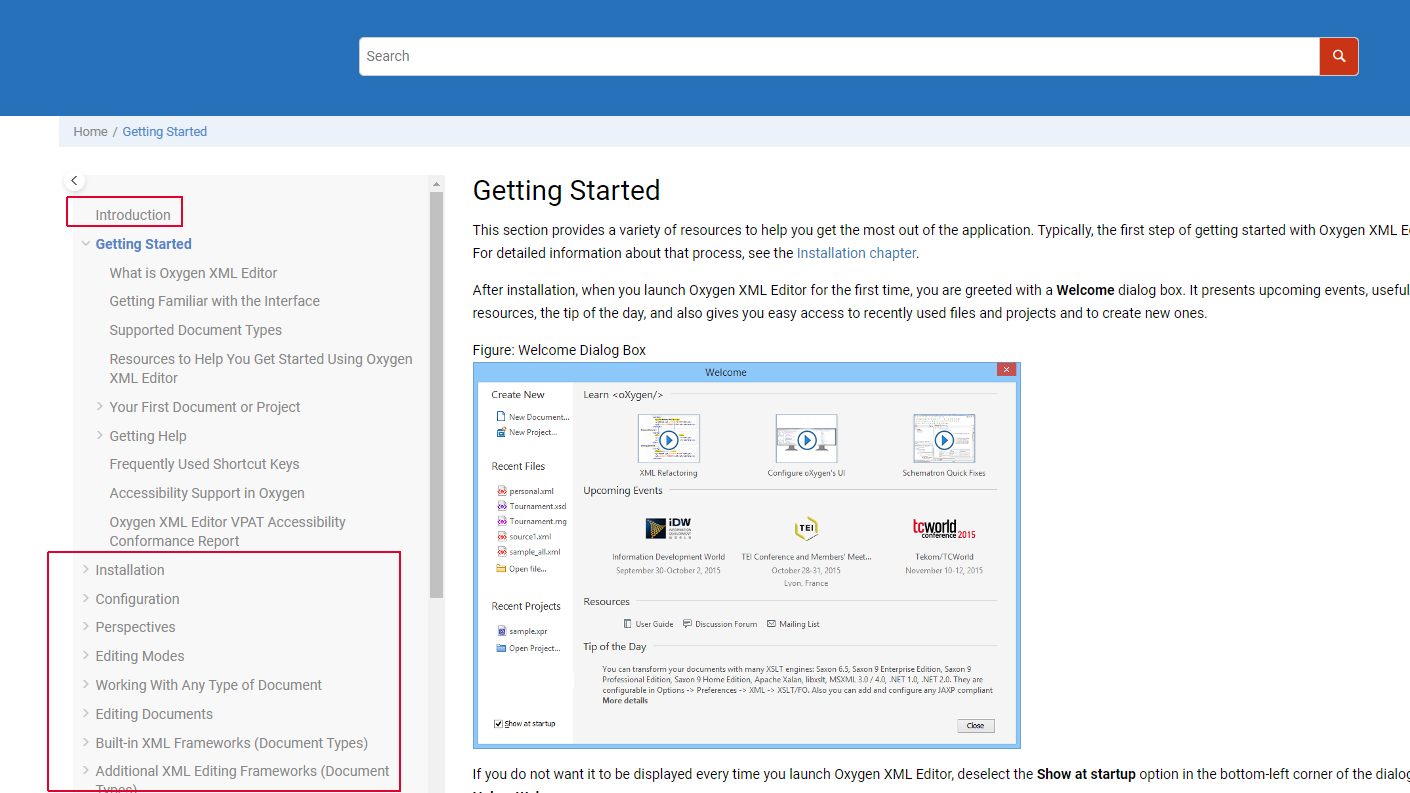This screenshot has width=1410, height=793.
Task: Expand Built-in XML Frameworks chevron
Action: pos(86,742)
